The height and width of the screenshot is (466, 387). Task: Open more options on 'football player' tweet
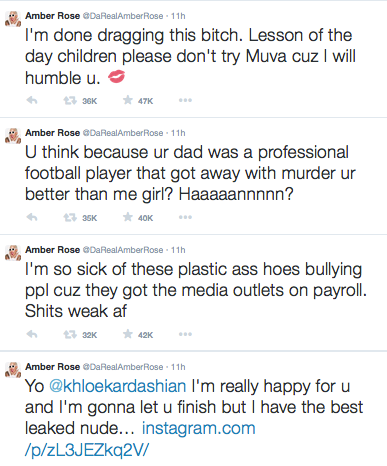tap(185, 217)
